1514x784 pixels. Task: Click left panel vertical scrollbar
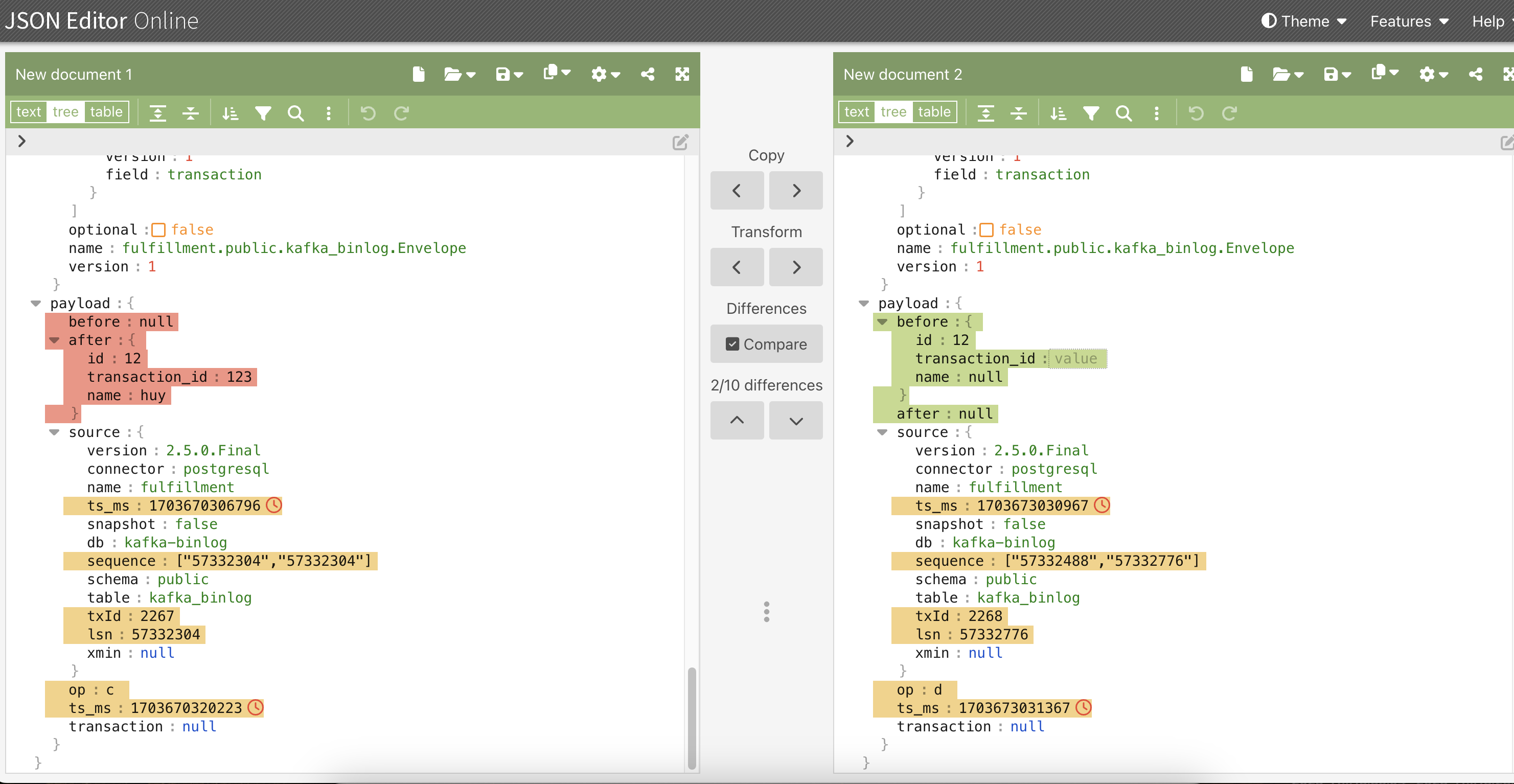click(x=692, y=718)
